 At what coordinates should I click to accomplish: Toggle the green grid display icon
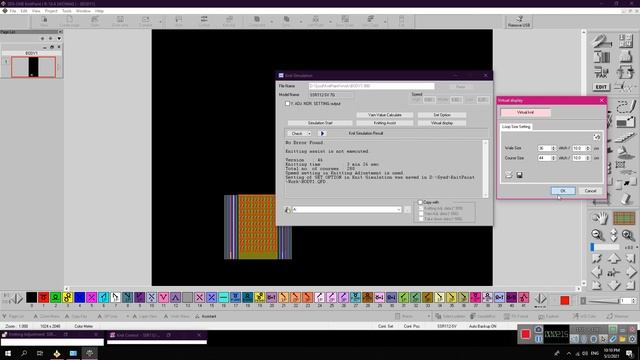(624, 219)
